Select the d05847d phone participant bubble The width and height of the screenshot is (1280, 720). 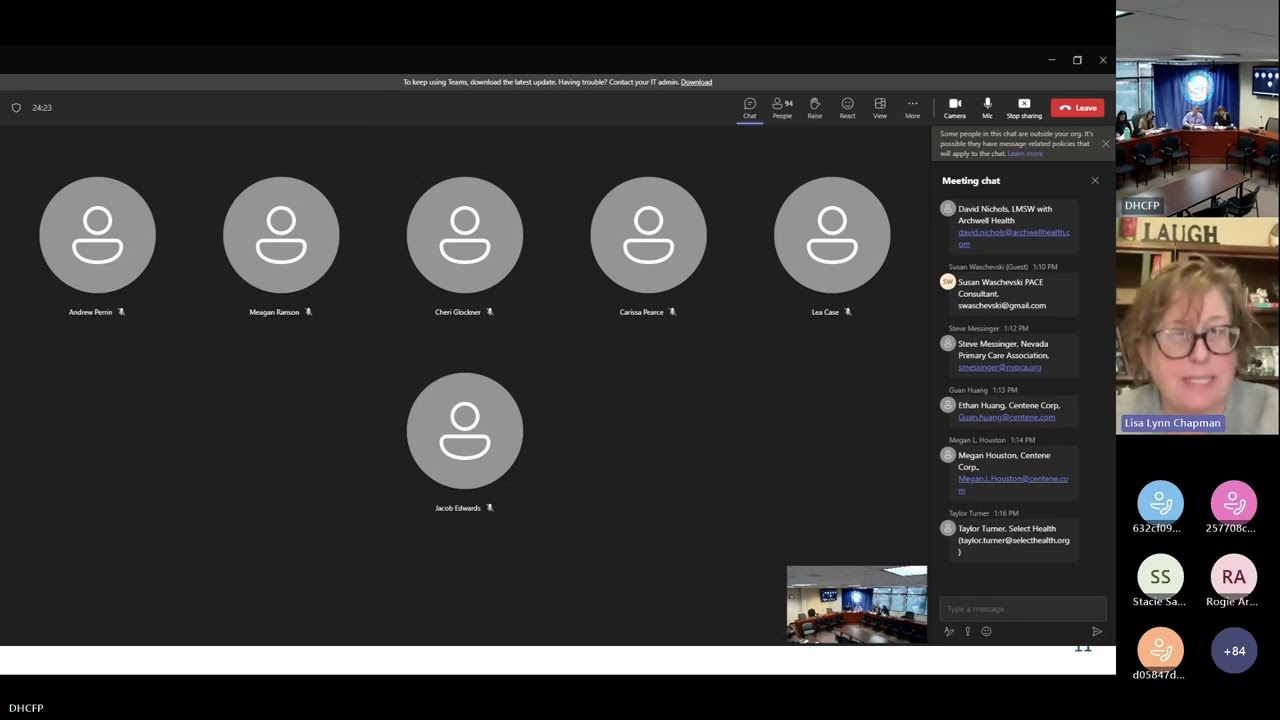point(1160,650)
